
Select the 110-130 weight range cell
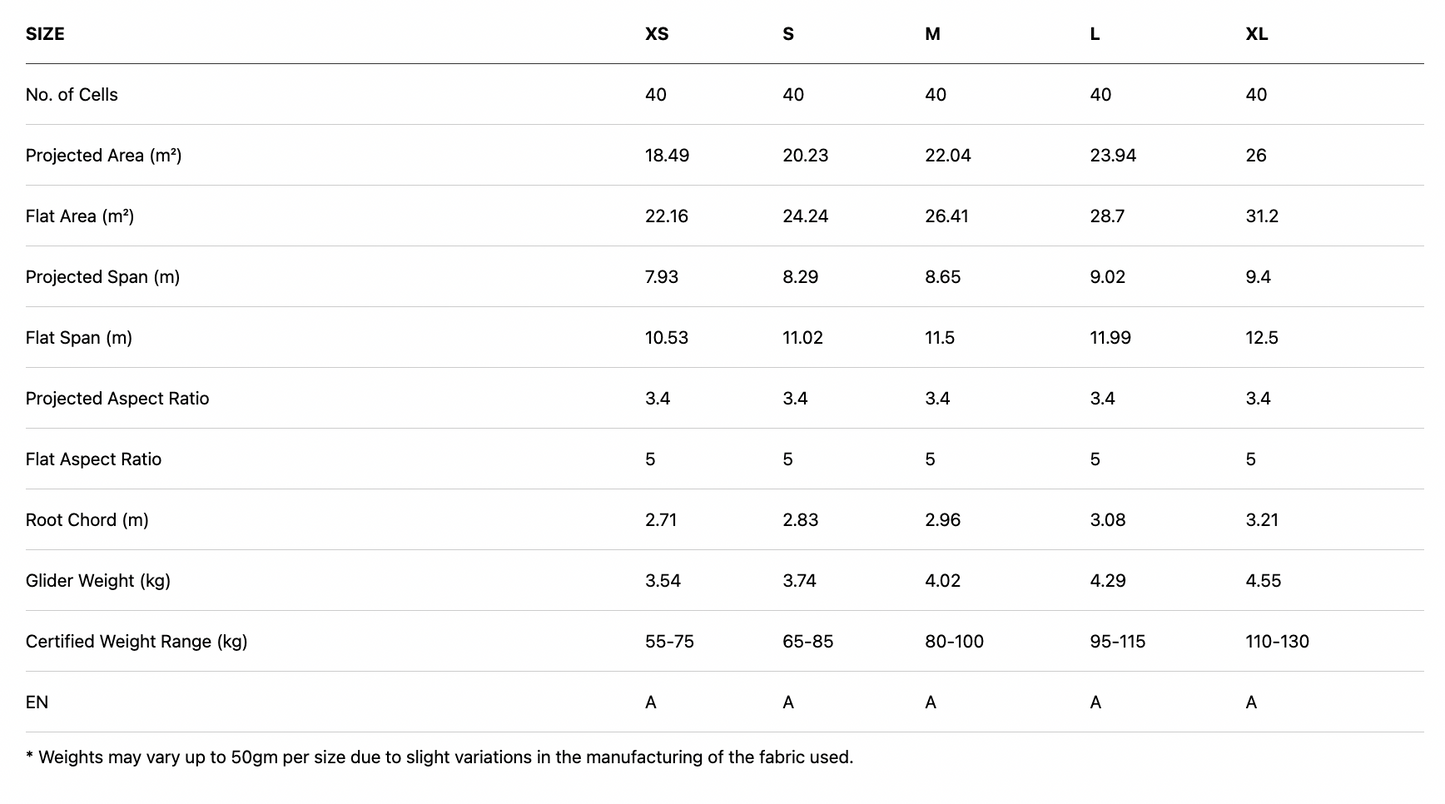pos(1277,642)
